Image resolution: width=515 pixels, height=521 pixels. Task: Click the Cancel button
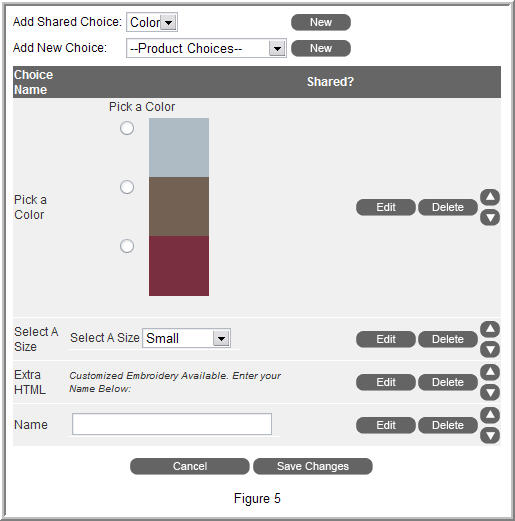[x=190, y=466]
